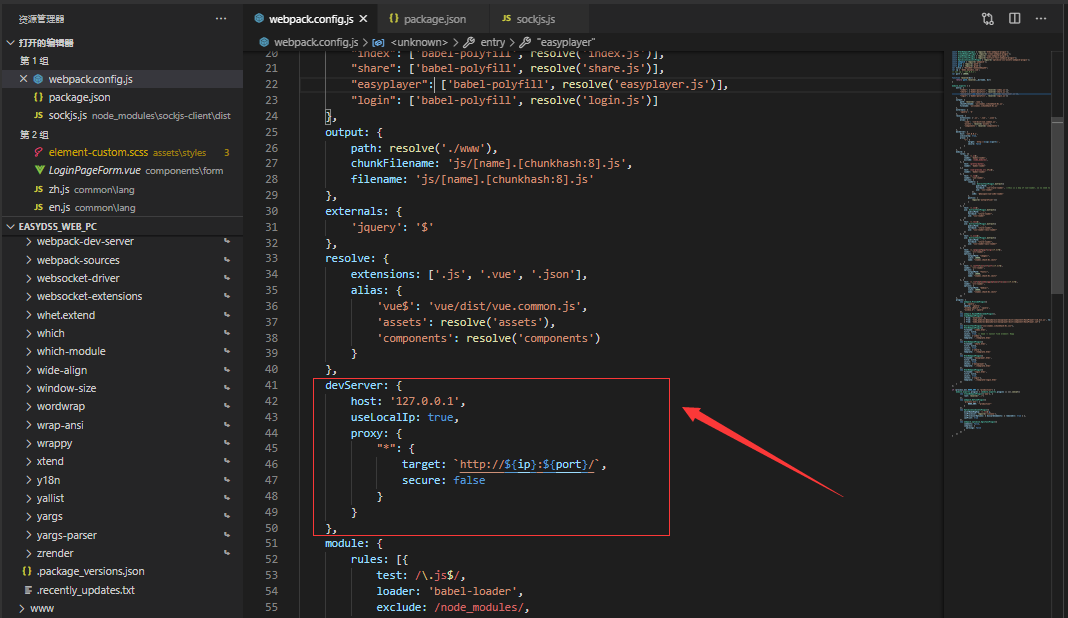Close webpack.config.js in open editors list
Viewport: 1068px width, 618px height.
click(x=23, y=79)
